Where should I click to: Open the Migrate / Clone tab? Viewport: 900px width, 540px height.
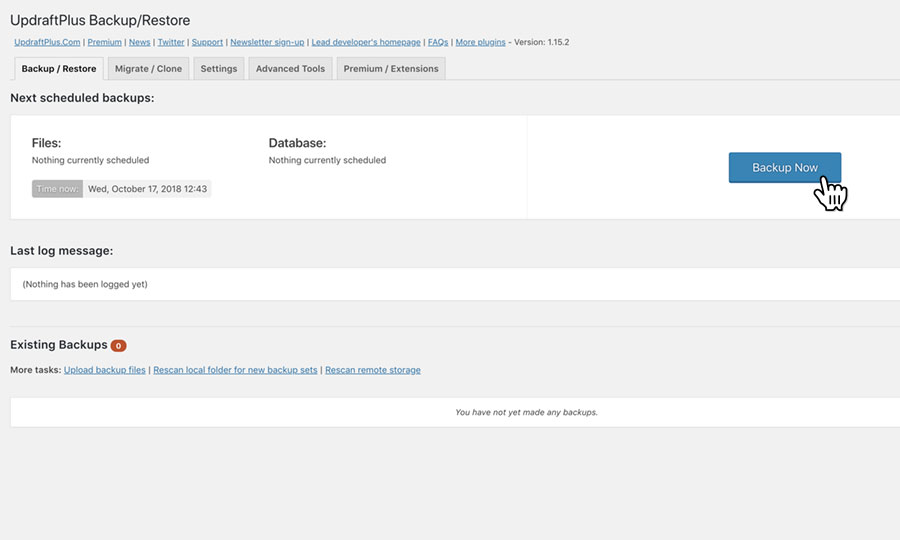[x=148, y=69]
